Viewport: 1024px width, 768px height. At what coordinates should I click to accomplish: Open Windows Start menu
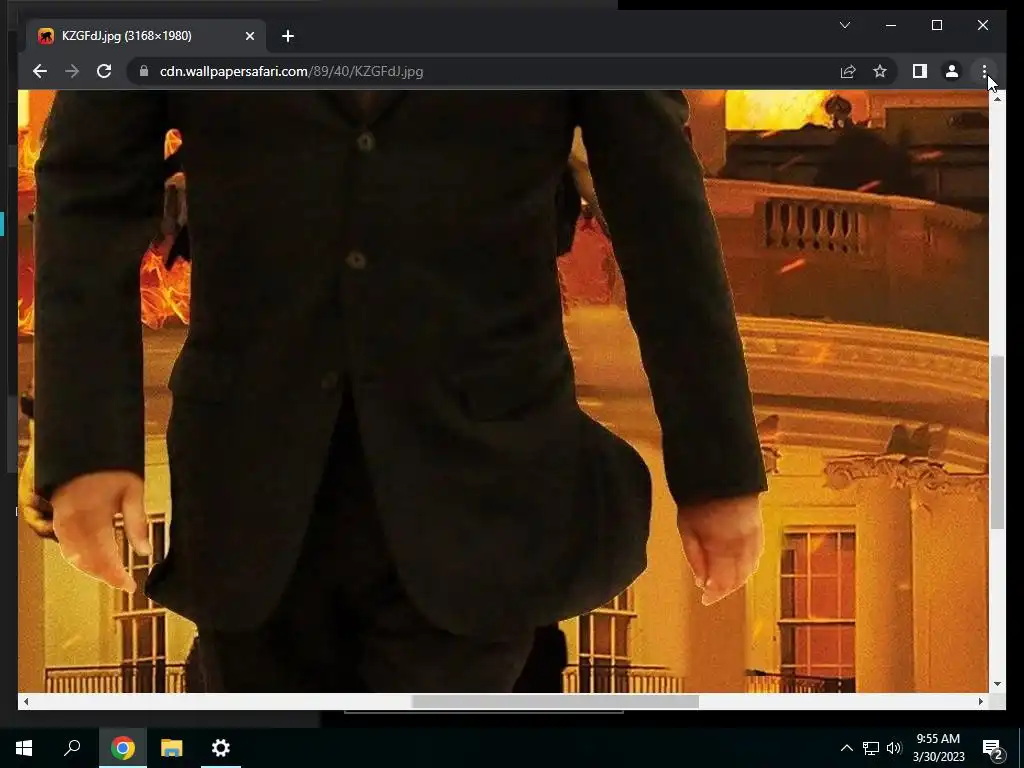(24, 748)
